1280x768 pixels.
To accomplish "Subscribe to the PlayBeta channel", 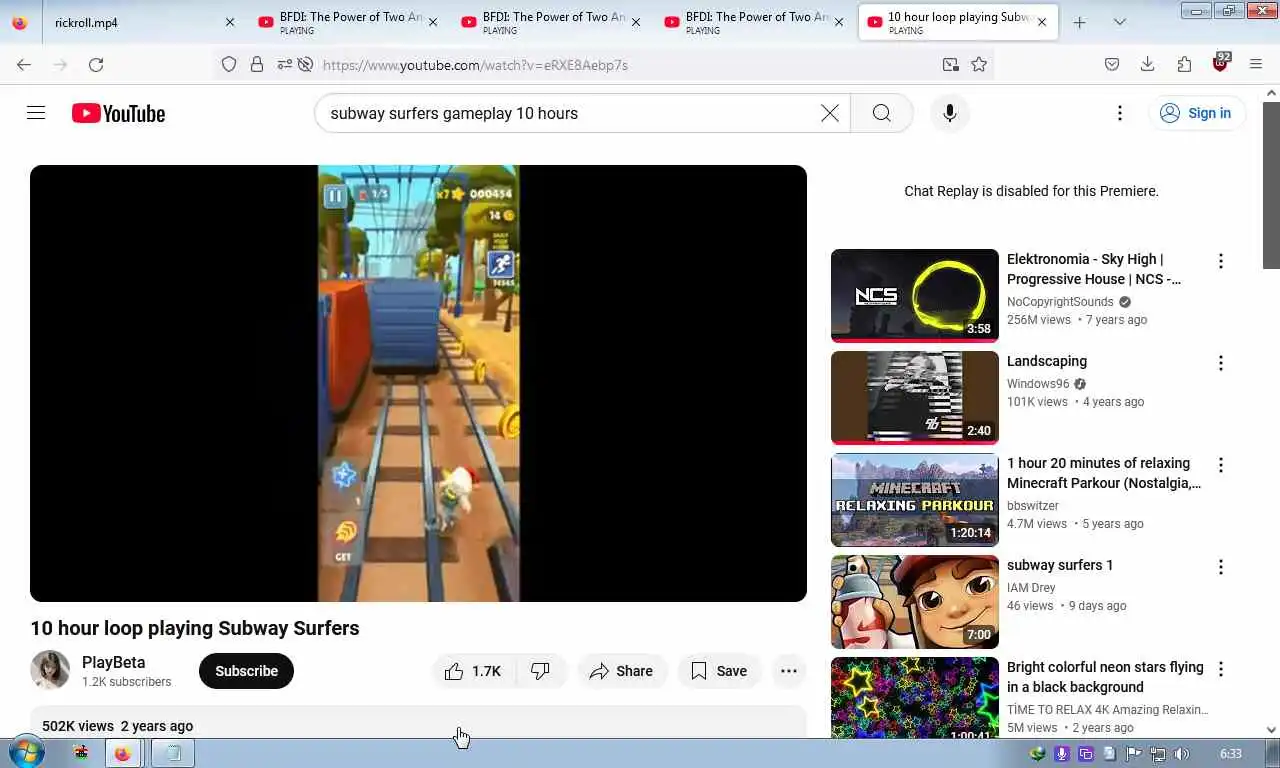I will pyautogui.click(x=246, y=671).
